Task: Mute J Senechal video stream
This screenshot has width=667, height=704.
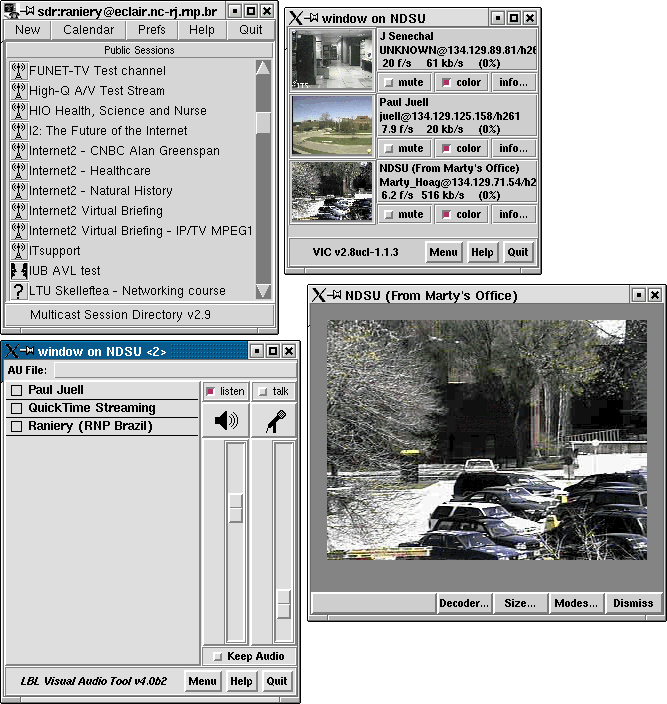Action: click(404, 83)
